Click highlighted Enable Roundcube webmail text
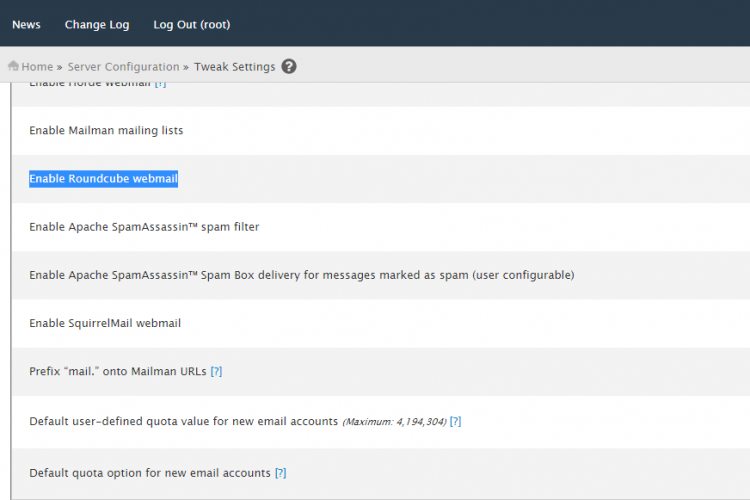The image size is (750, 500). [103, 178]
